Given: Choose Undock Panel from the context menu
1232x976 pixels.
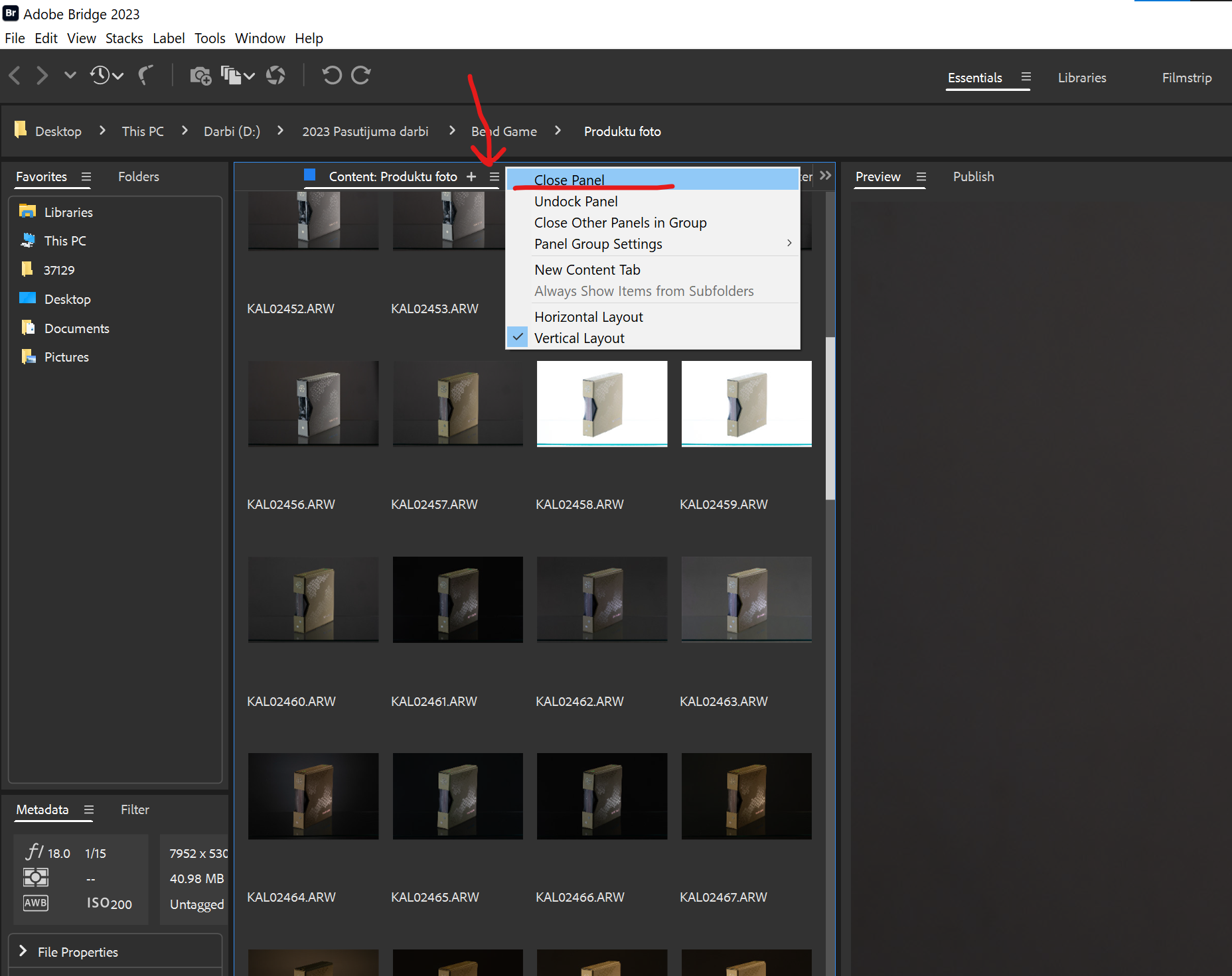Looking at the screenshot, I should pos(576,201).
